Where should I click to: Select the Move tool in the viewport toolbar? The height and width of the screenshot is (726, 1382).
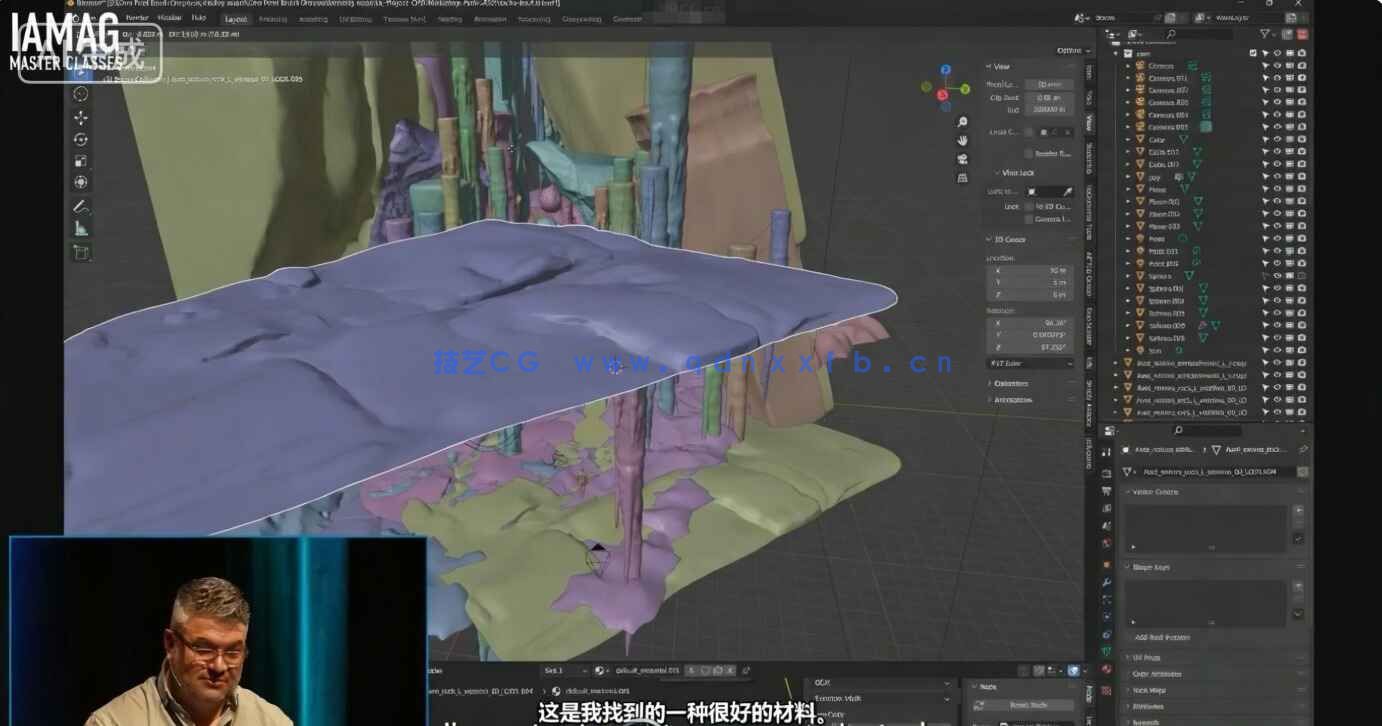[81, 117]
